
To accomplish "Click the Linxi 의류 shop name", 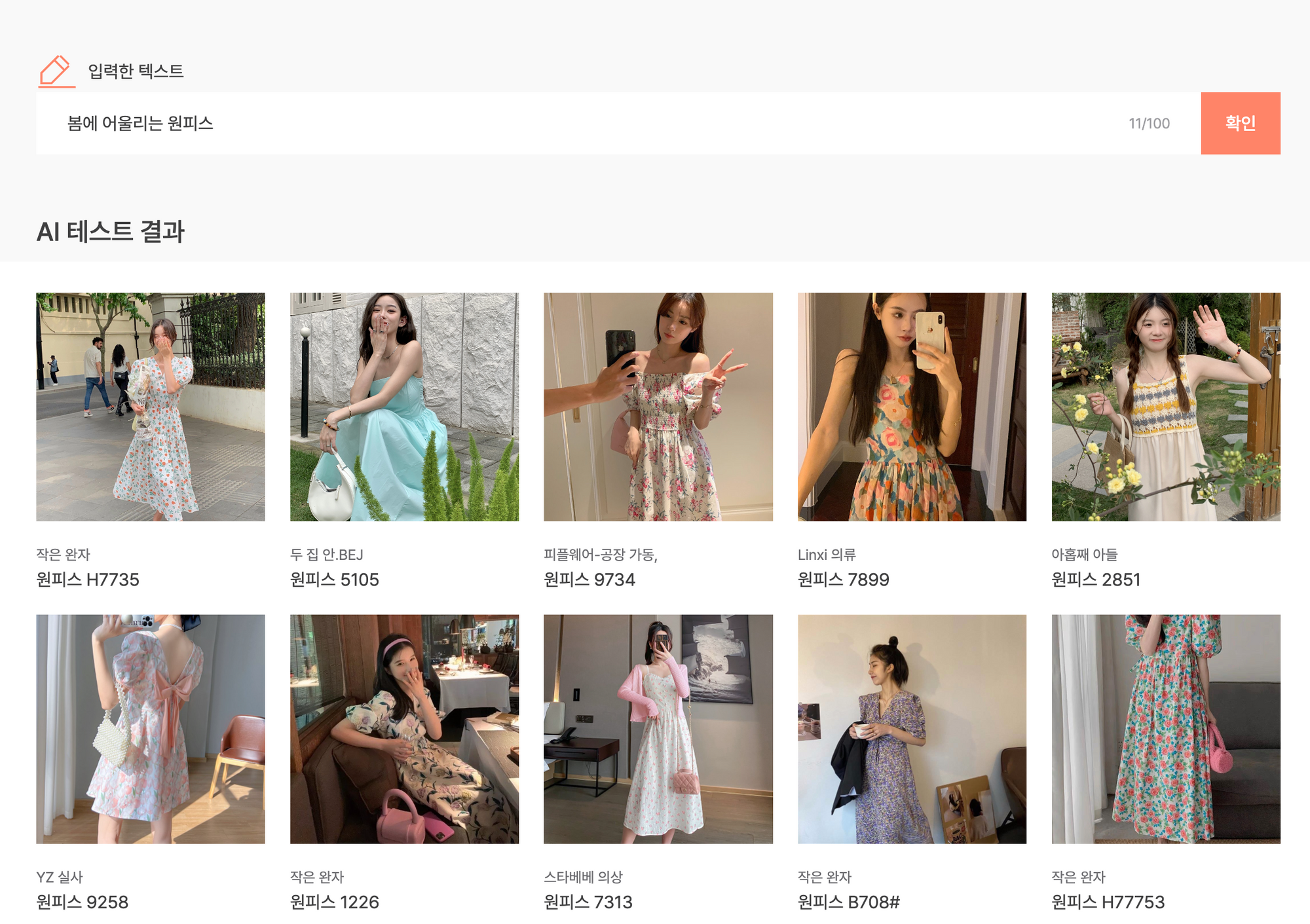I will (x=827, y=555).
